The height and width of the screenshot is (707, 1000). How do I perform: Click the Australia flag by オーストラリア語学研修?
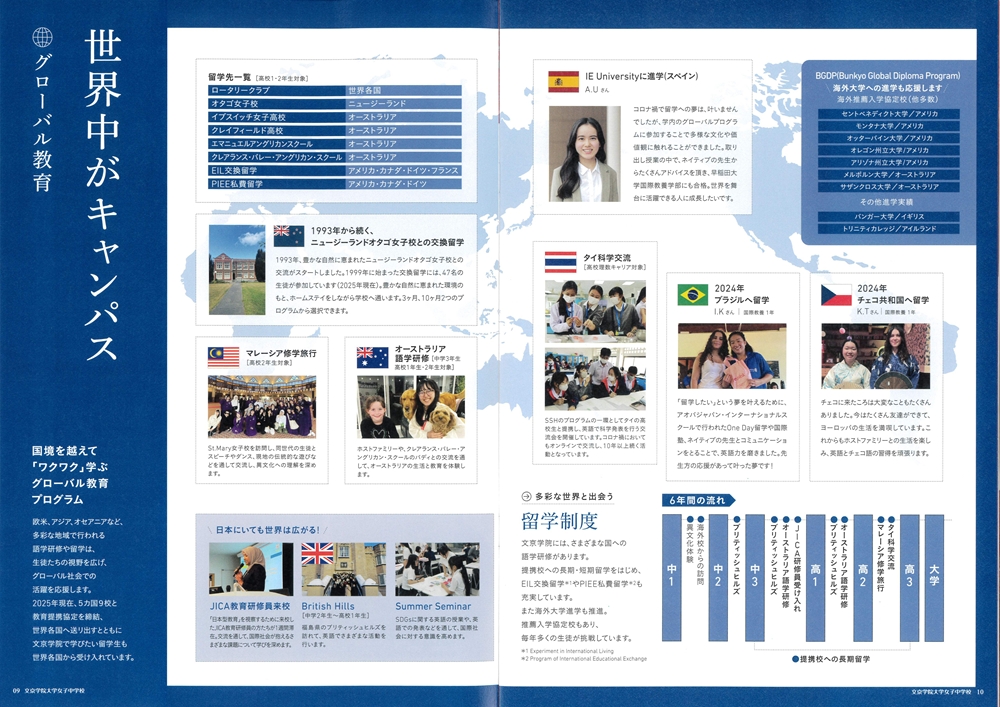(x=372, y=357)
